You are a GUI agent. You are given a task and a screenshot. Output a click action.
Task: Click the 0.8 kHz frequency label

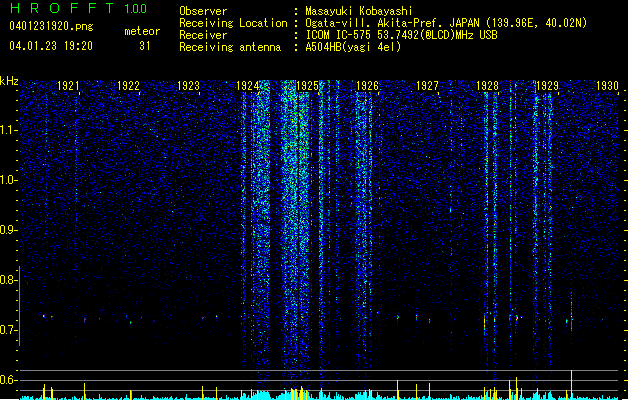(x=8, y=280)
